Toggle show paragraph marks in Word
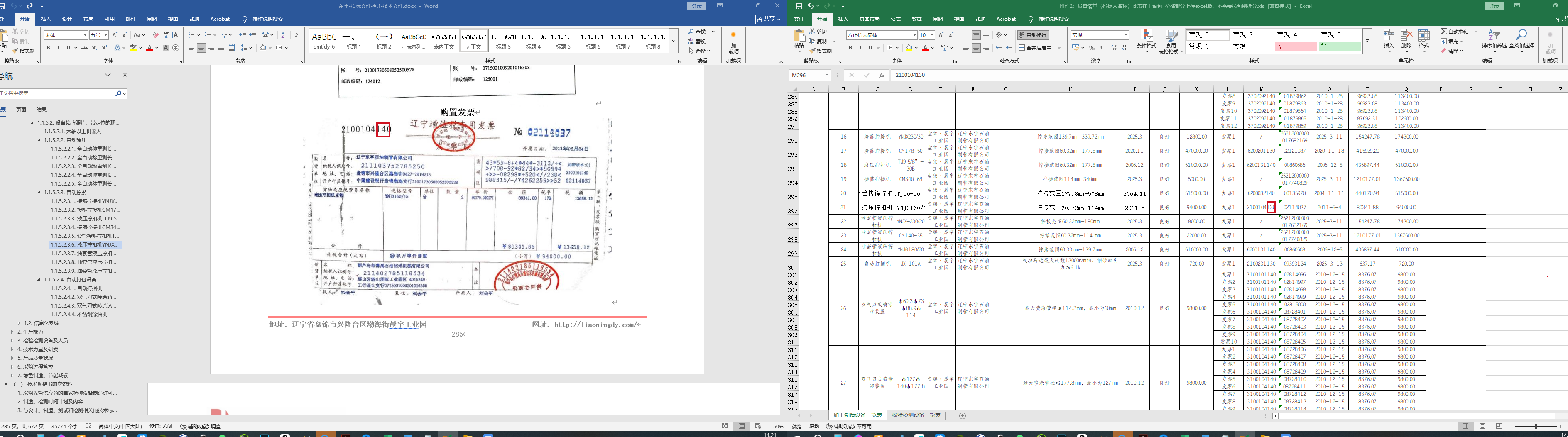Screen dimensions: 1568x437 point(297,35)
